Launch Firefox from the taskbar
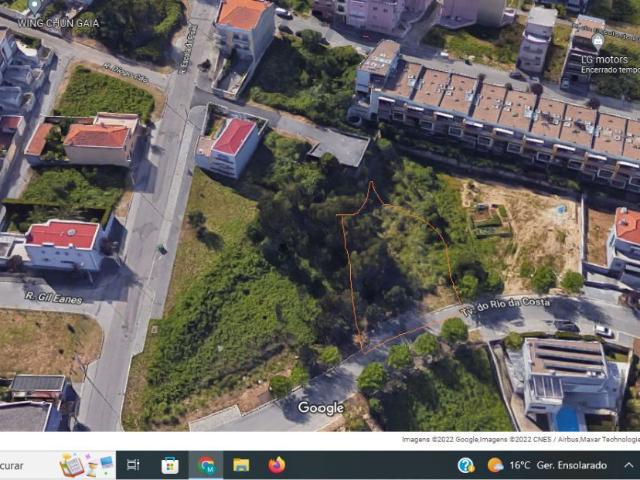640x480 pixels. tap(277, 465)
